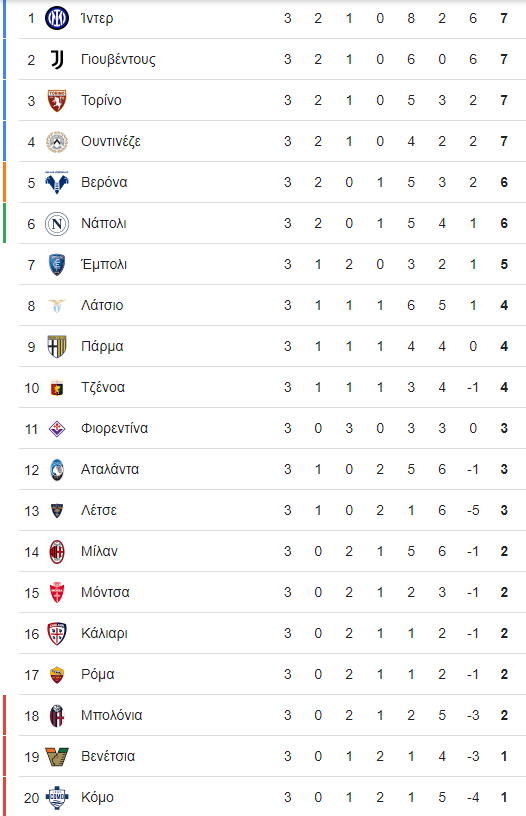Click the Λάτσιο eagle icon

coord(57,305)
